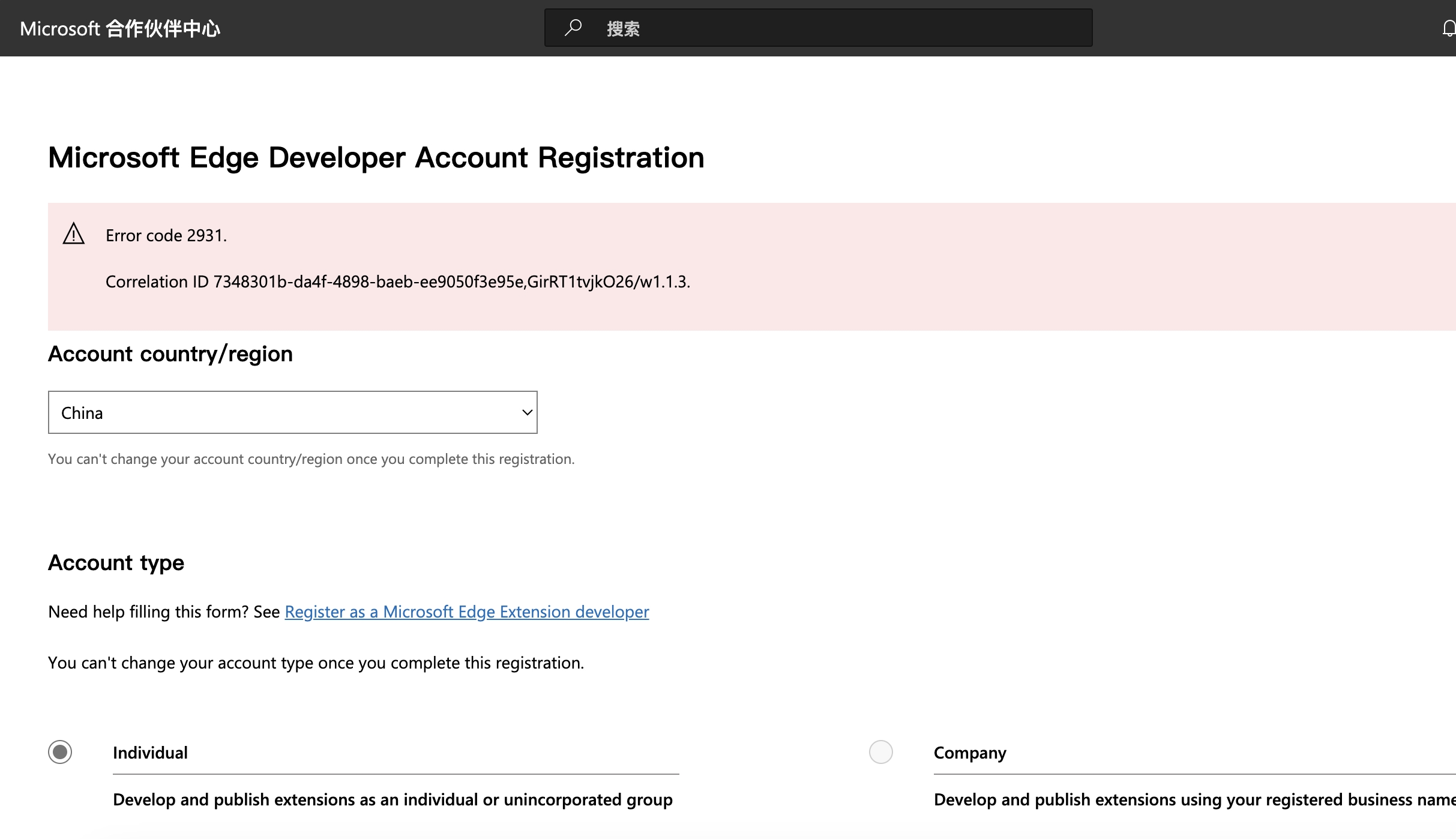
Task: Open Register as a Microsoft Edge Extension developer link
Action: pos(467,612)
